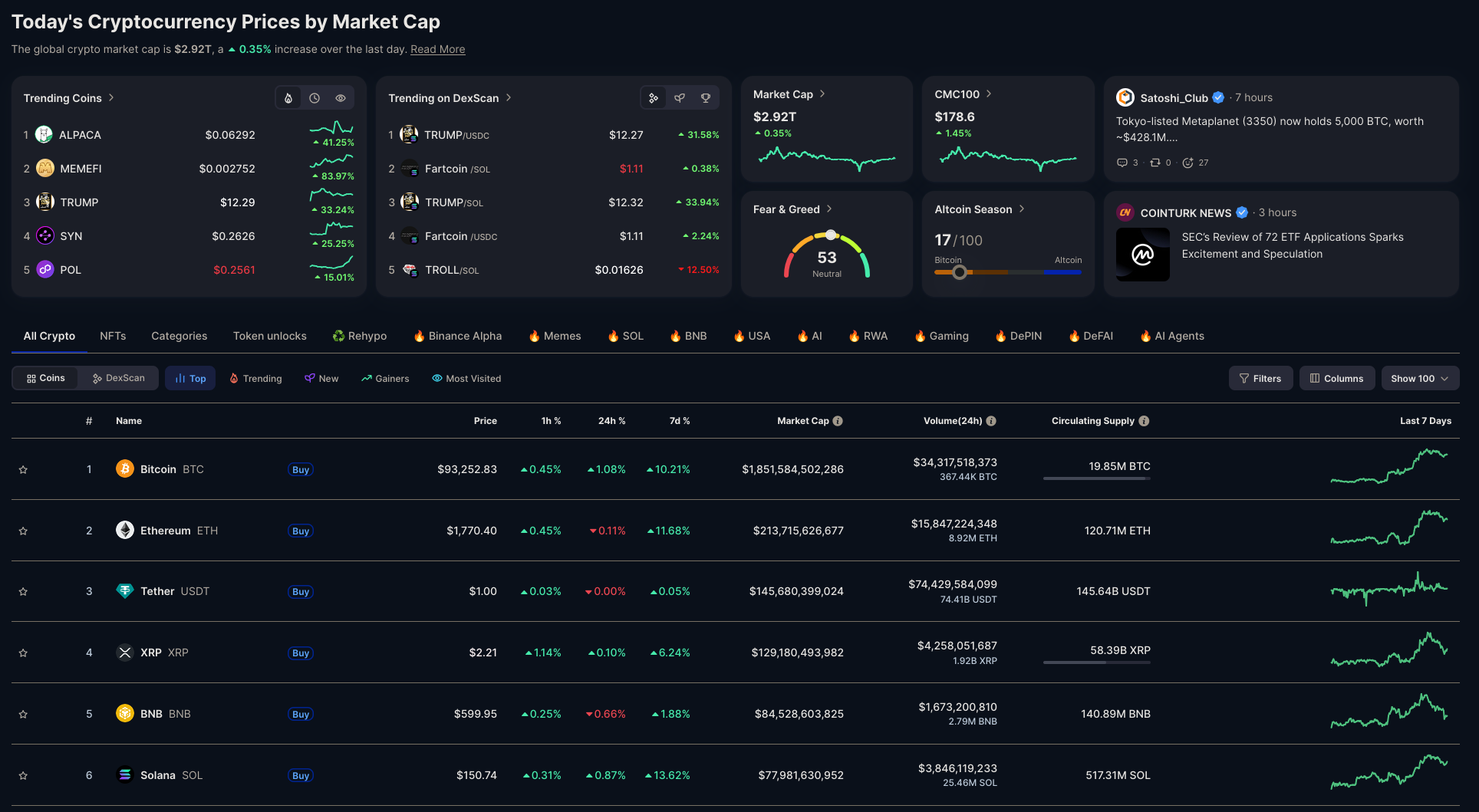Open Altcoin Season details
This screenshot has height=812, width=1479.
[980, 209]
